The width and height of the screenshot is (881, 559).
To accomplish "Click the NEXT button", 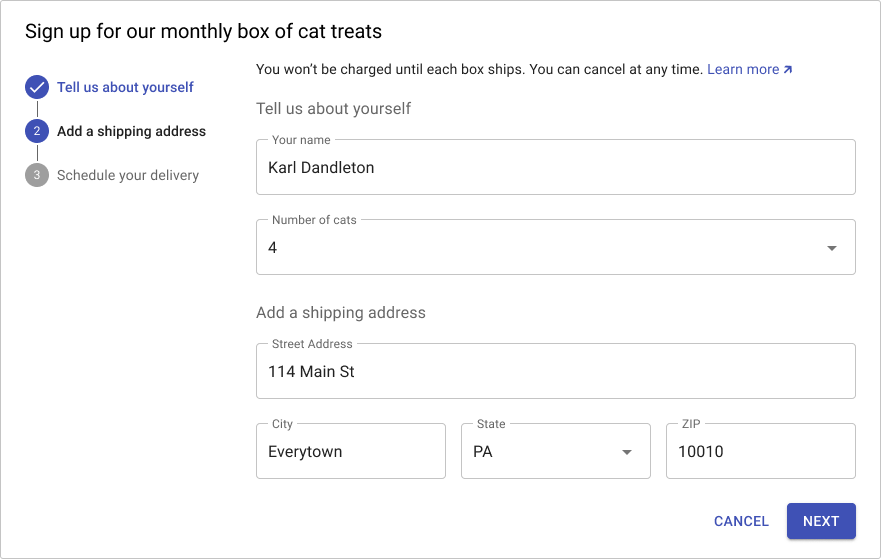I will point(821,521).
